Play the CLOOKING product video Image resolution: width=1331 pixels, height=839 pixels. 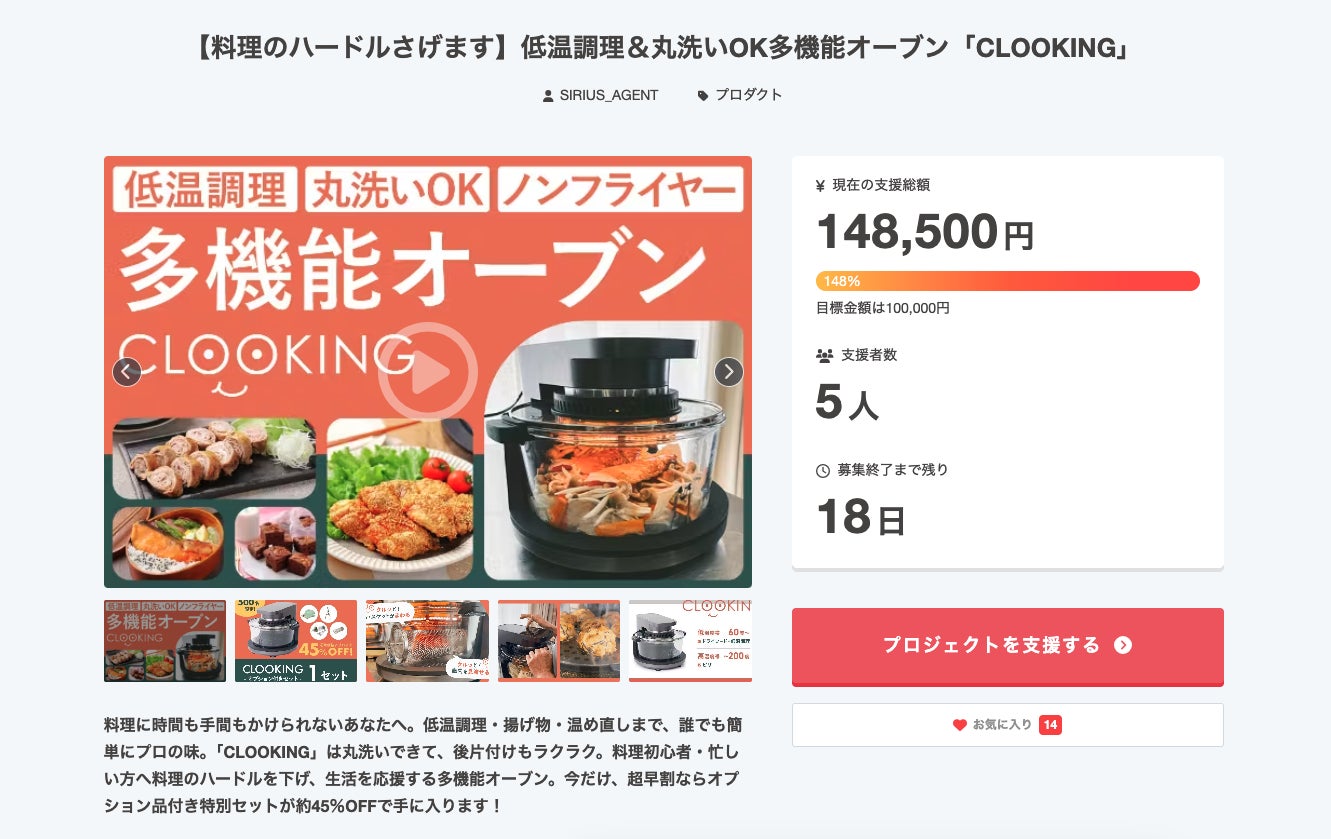click(x=428, y=372)
